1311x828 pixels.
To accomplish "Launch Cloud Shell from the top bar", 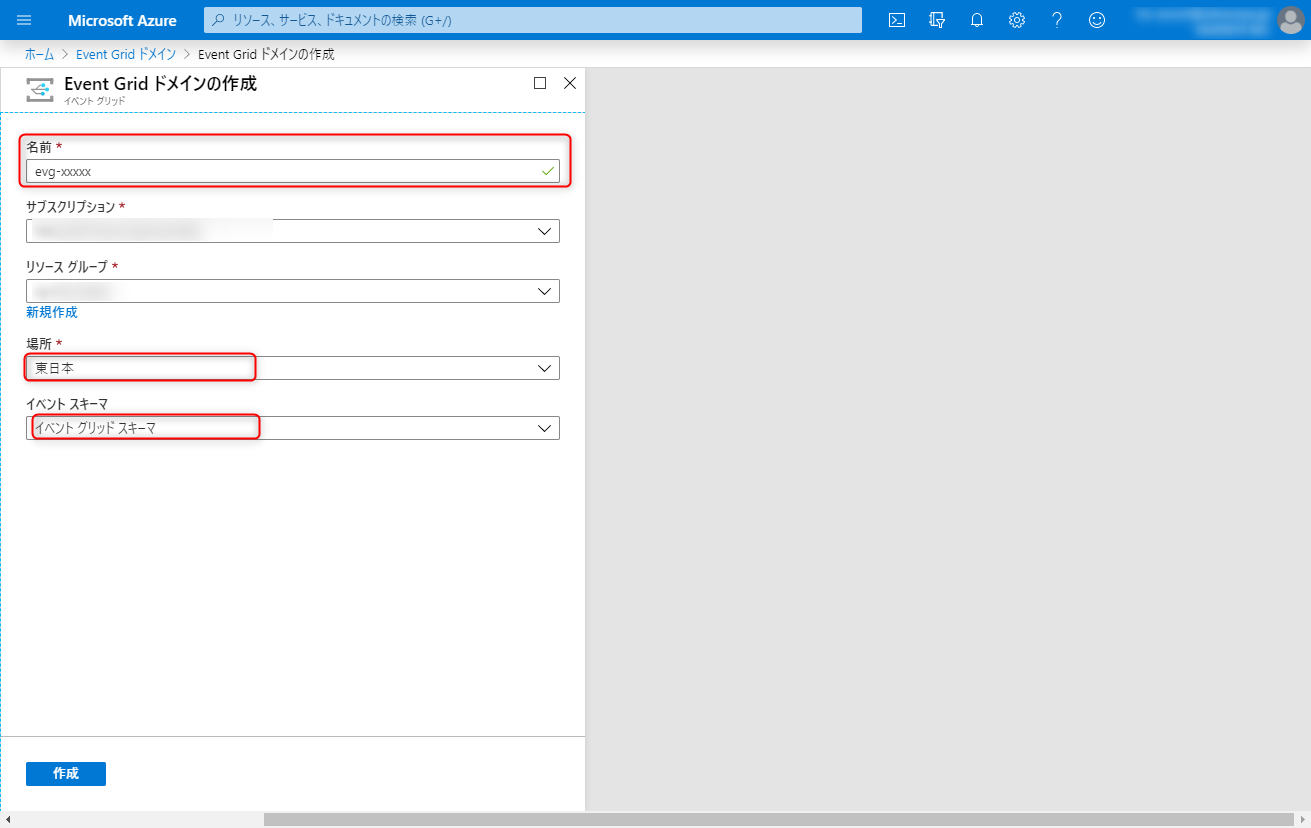I will coord(897,20).
